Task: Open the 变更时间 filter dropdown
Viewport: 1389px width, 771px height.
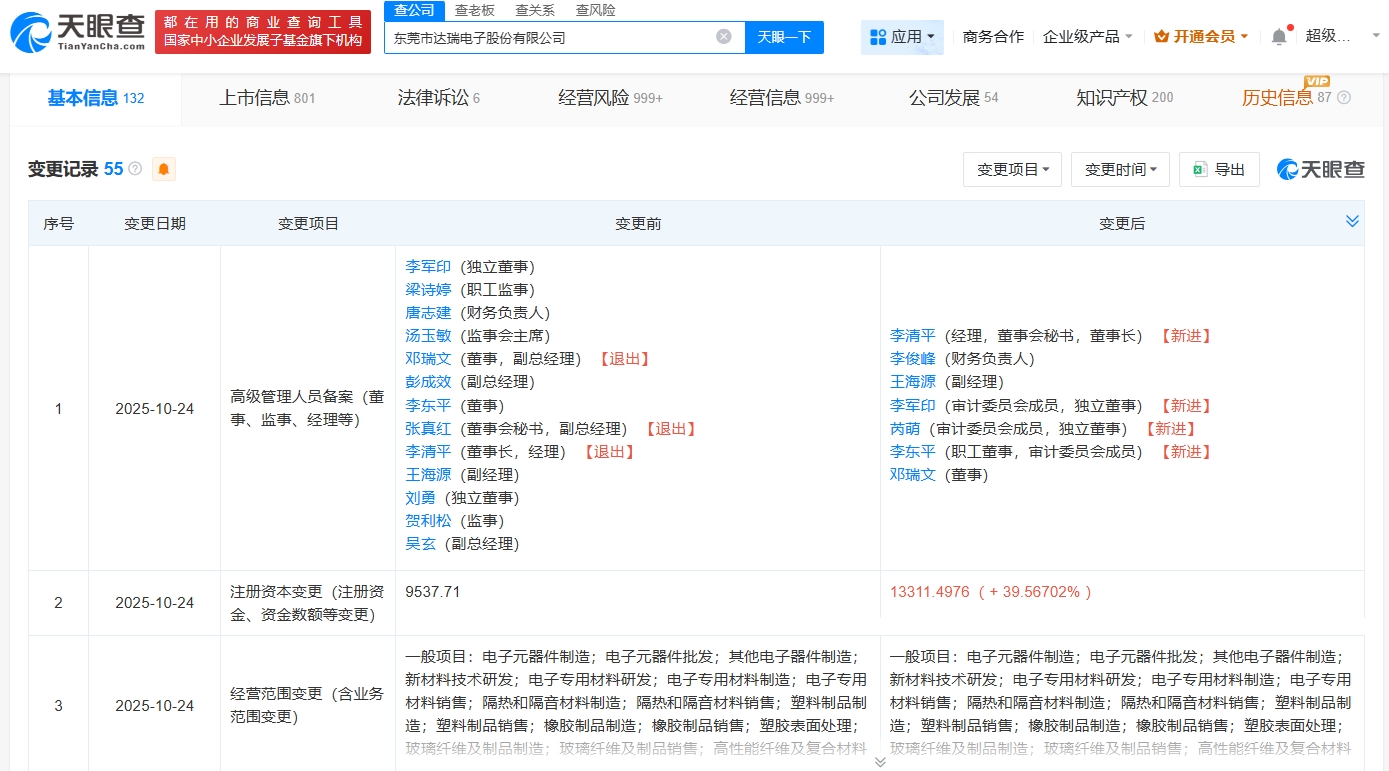Action: [1120, 170]
